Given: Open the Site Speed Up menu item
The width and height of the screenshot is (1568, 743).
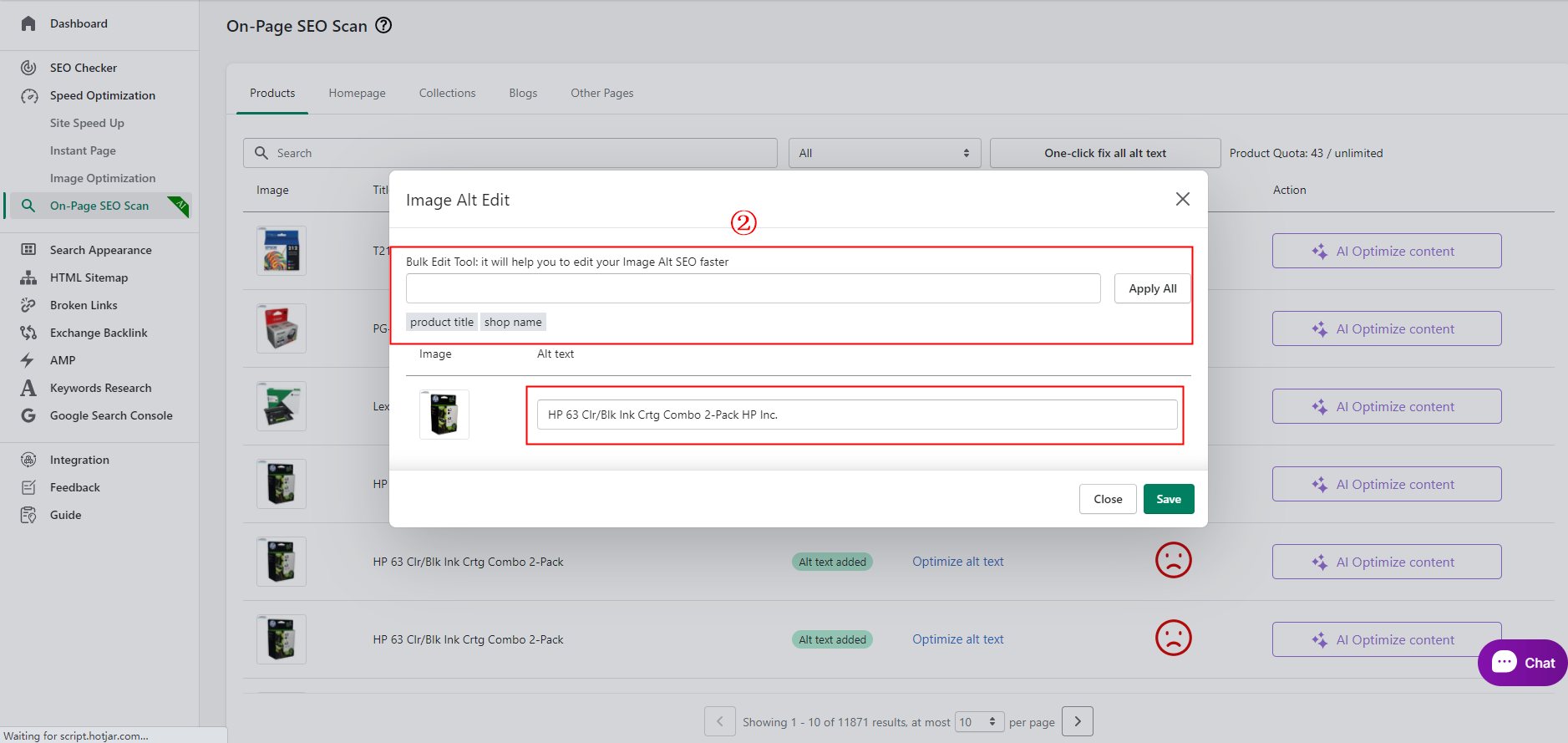Looking at the screenshot, I should coord(87,123).
